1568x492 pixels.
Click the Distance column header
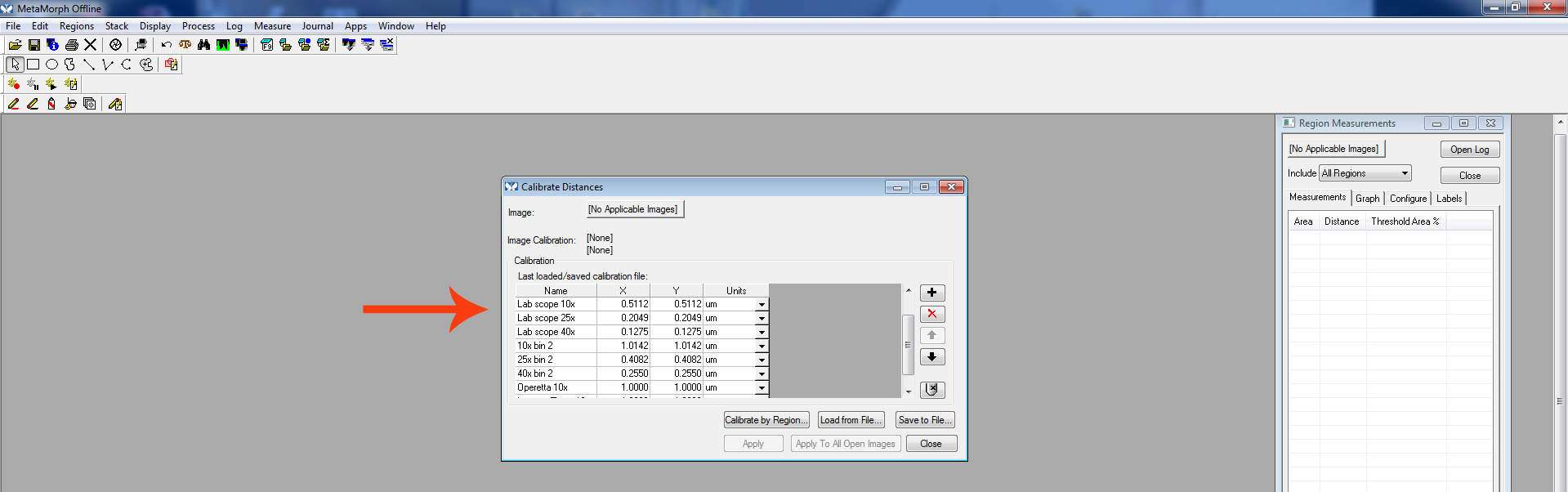click(1342, 221)
